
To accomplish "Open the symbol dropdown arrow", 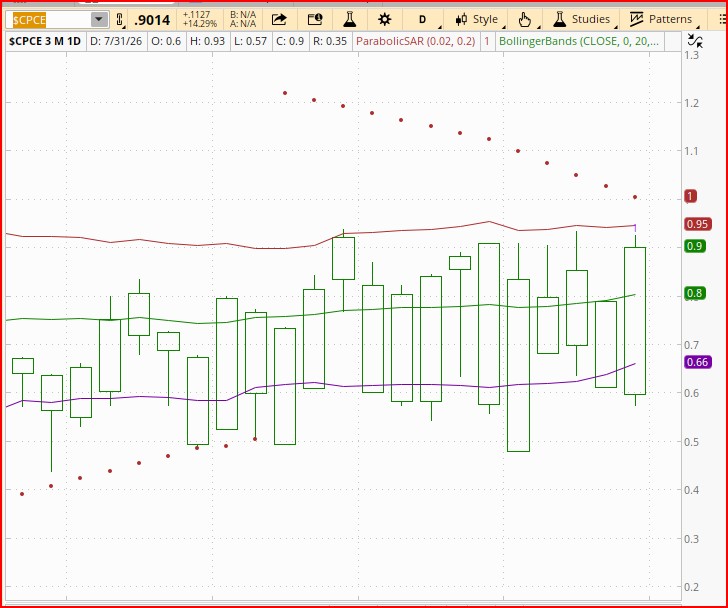I will (99, 20).
